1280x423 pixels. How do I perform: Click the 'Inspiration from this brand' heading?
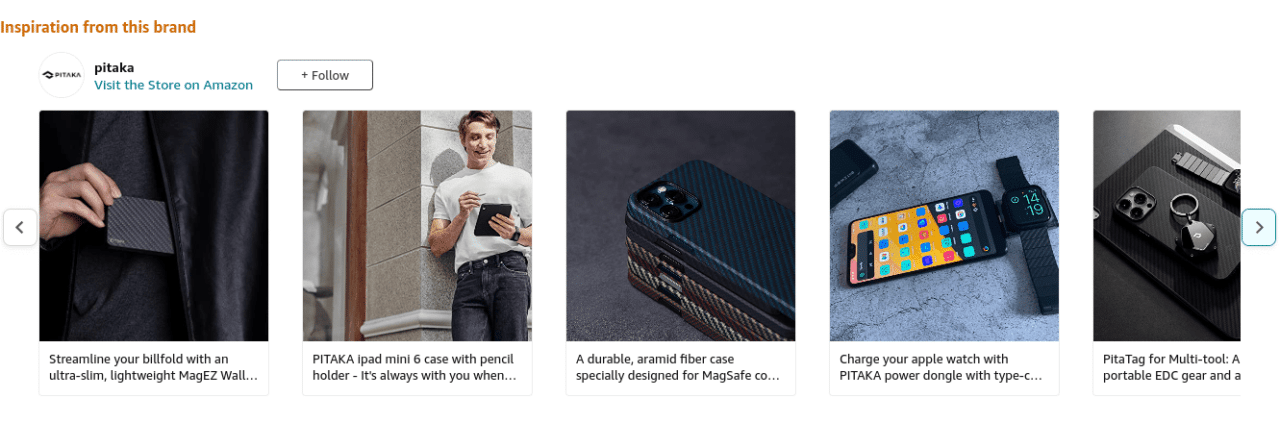point(98,27)
